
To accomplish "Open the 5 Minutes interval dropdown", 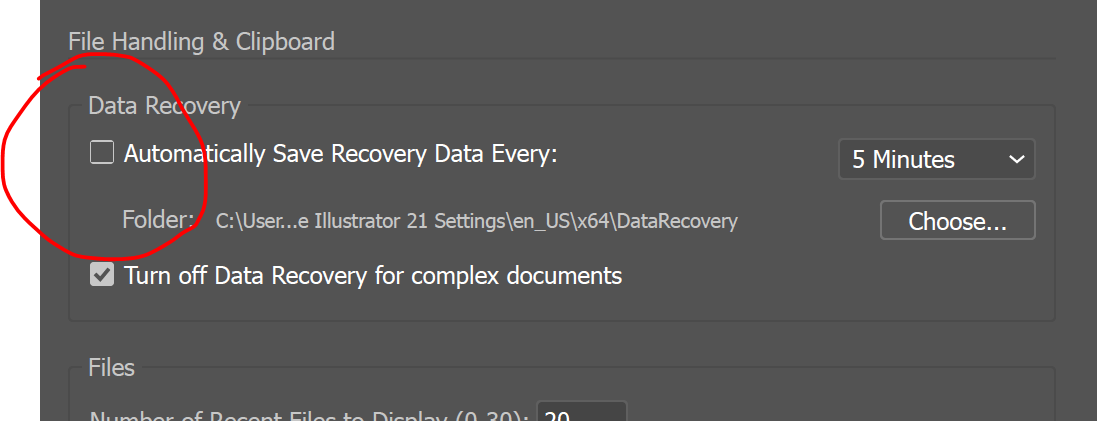I will point(935,160).
